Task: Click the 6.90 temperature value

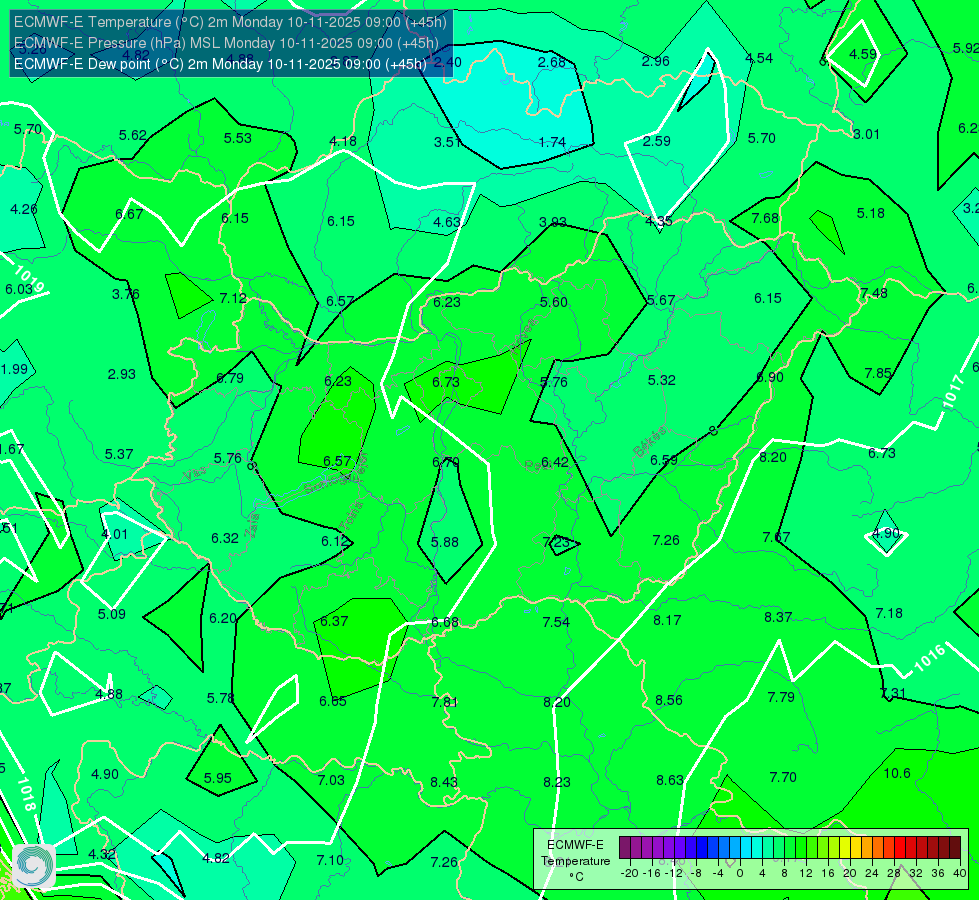Action: click(x=770, y=377)
